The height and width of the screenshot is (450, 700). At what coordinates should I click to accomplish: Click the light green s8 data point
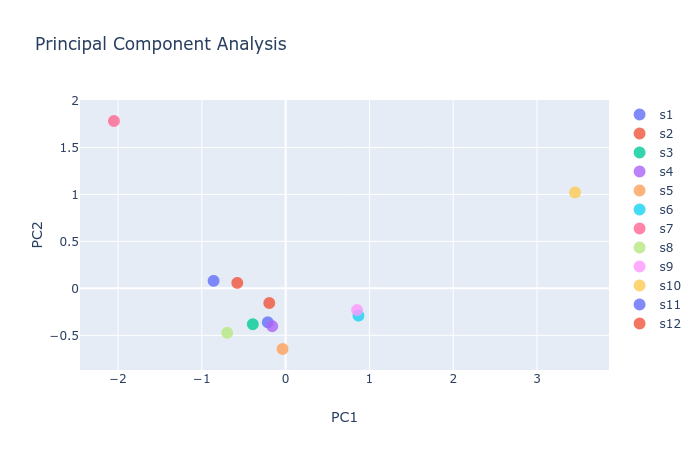click(227, 333)
